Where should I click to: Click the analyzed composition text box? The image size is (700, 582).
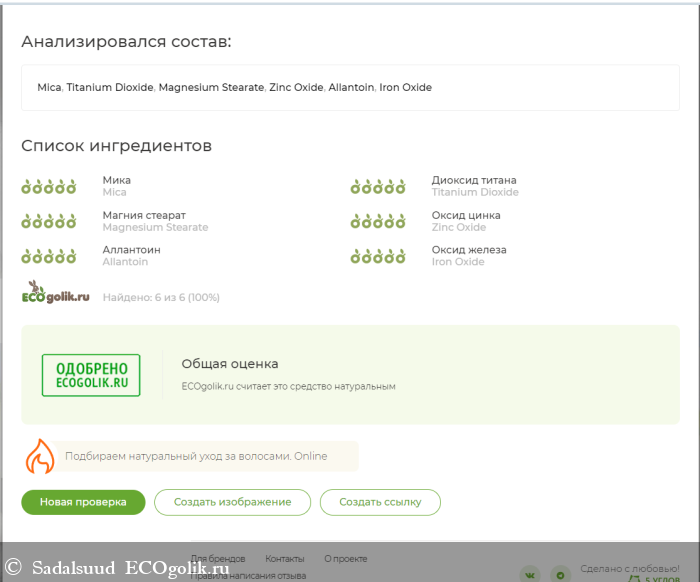pos(350,87)
